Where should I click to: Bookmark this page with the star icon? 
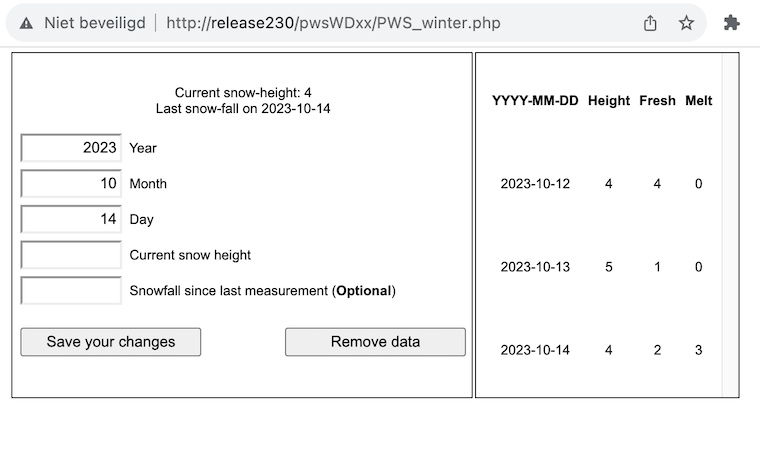coord(686,23)
